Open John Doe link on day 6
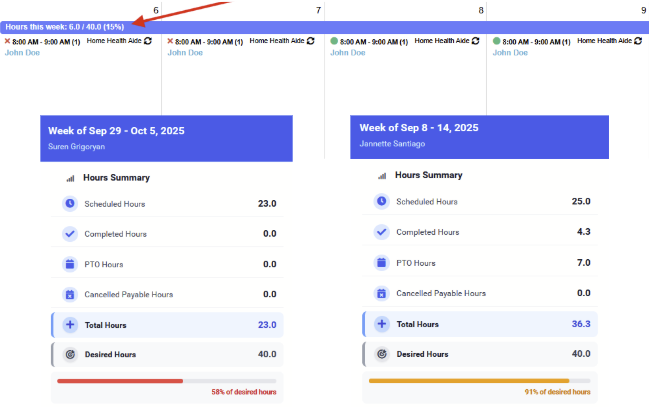Screen dimensions: 649x407 (23, 53)
